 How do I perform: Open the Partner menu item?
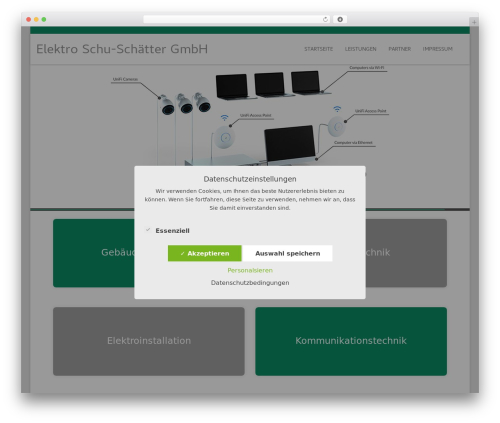399,49
